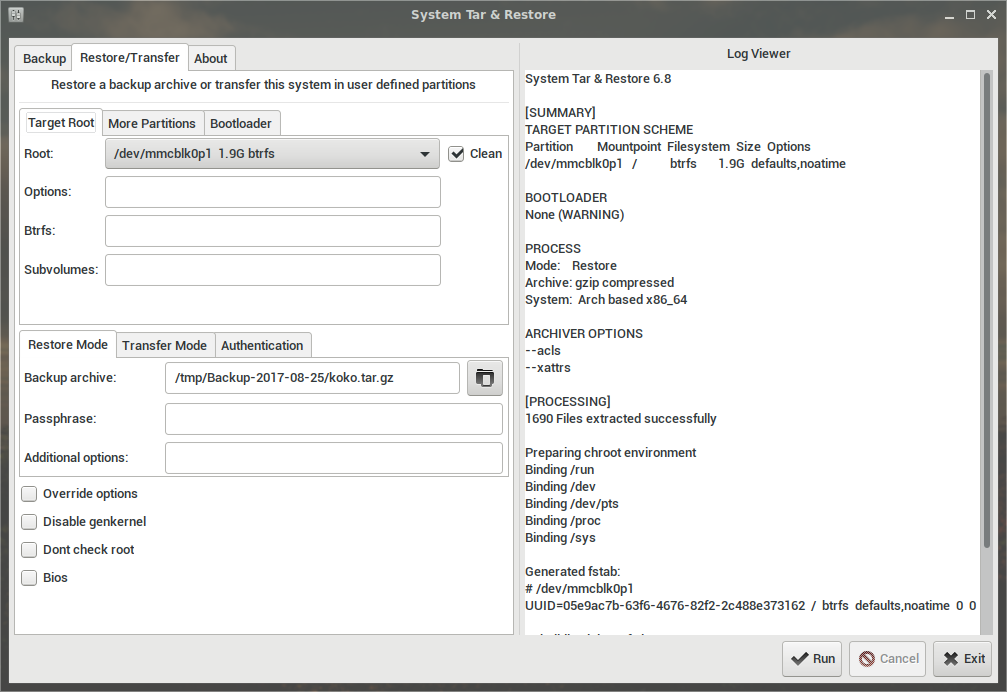
Task: Focus the Options input field
Action: tap(273, 192)
